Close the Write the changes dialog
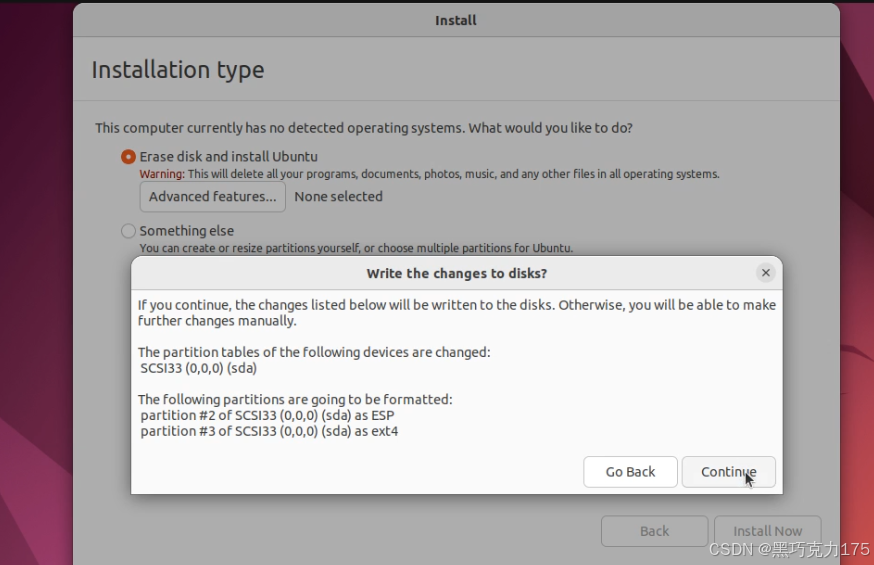The height and width of the screenshot is (565, 874). coord(765,272)
